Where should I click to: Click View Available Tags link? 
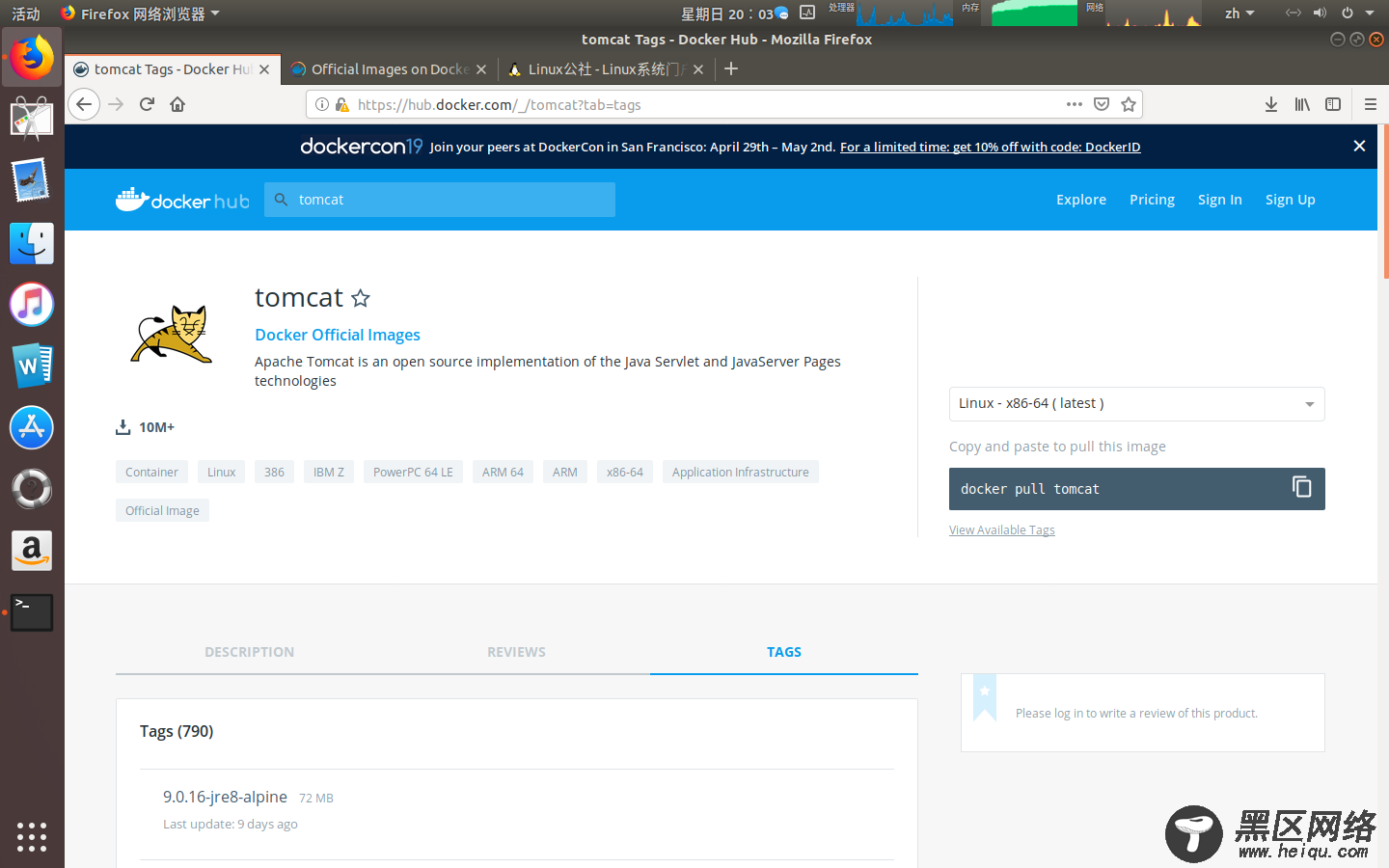click(x=1002, y=529)
